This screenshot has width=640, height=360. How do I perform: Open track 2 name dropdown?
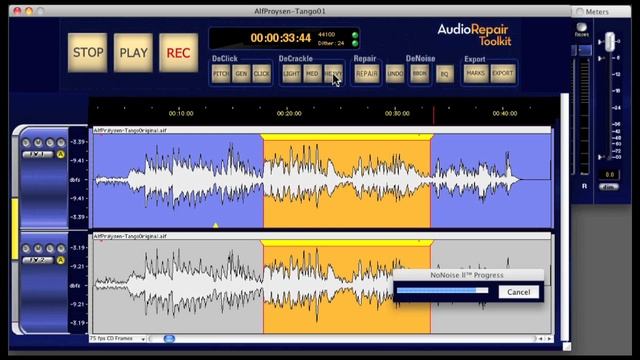[38, 260]
